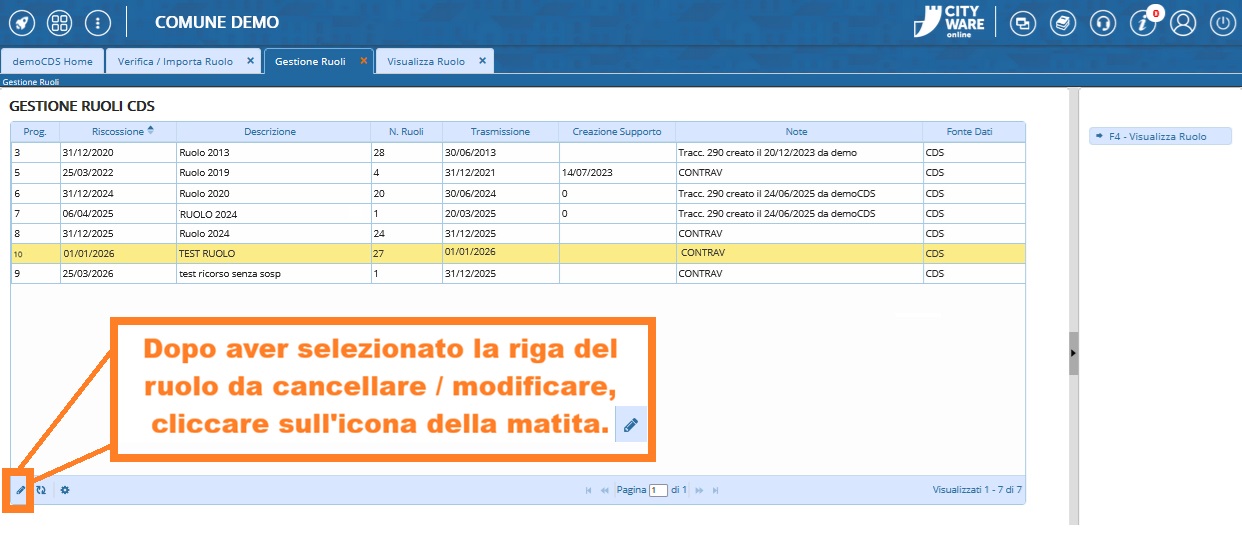This screenshot has width=1242, height=544.
Task: Open the gear settings icon in grid footer
Action: [x=65, y=490]
